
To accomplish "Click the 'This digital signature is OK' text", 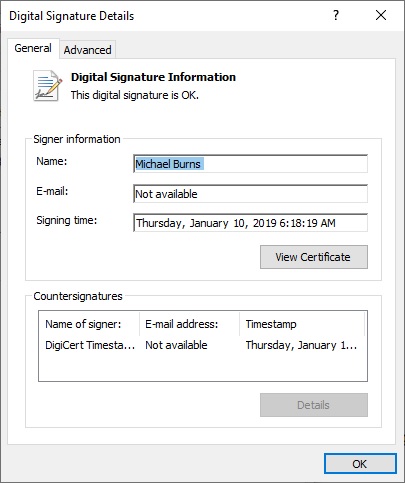I will (x=135, y=95).
